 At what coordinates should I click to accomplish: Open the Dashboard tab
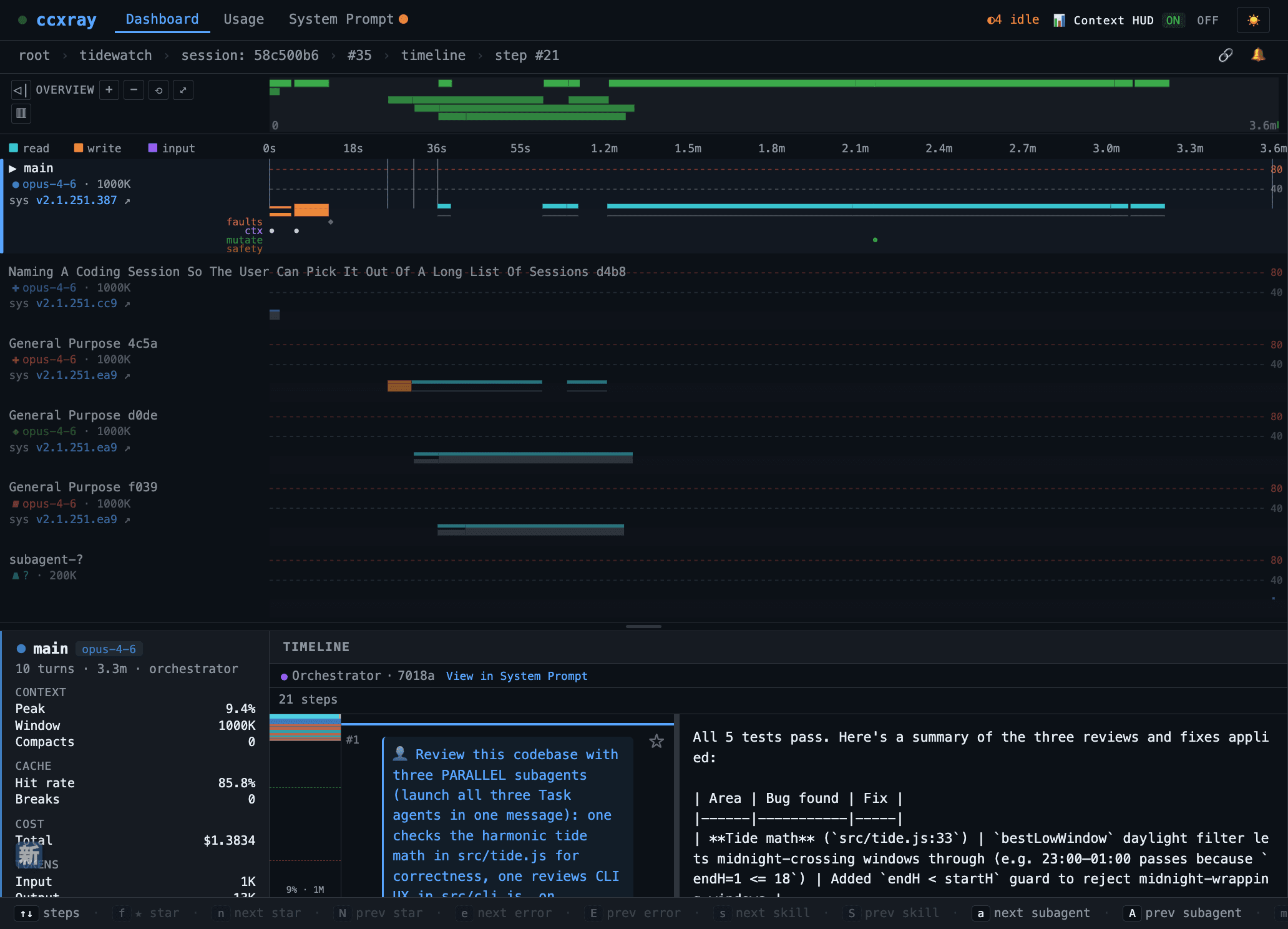(x=162, y=19)
